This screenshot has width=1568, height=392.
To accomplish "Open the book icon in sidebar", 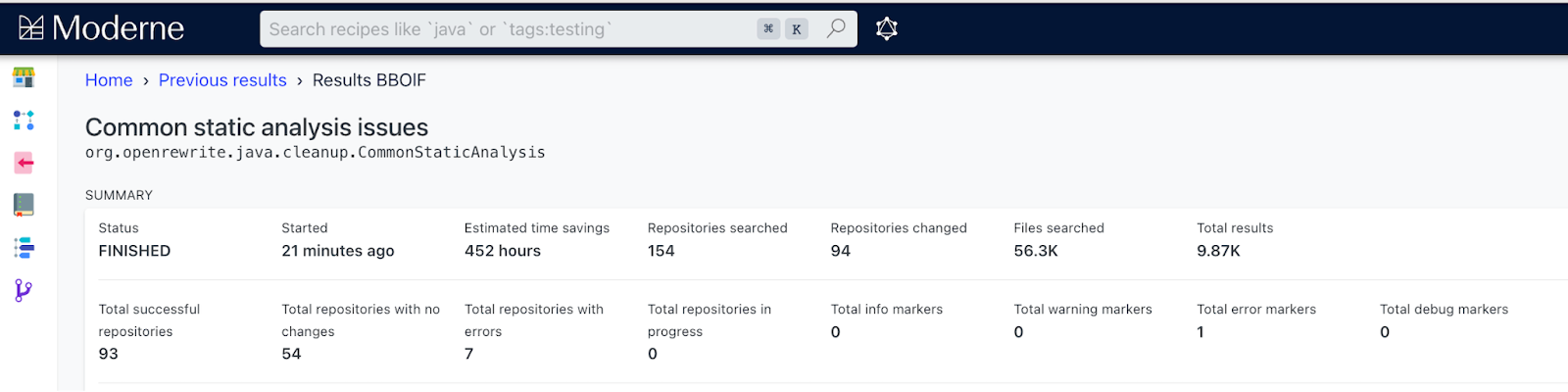I will click(24, 205).
